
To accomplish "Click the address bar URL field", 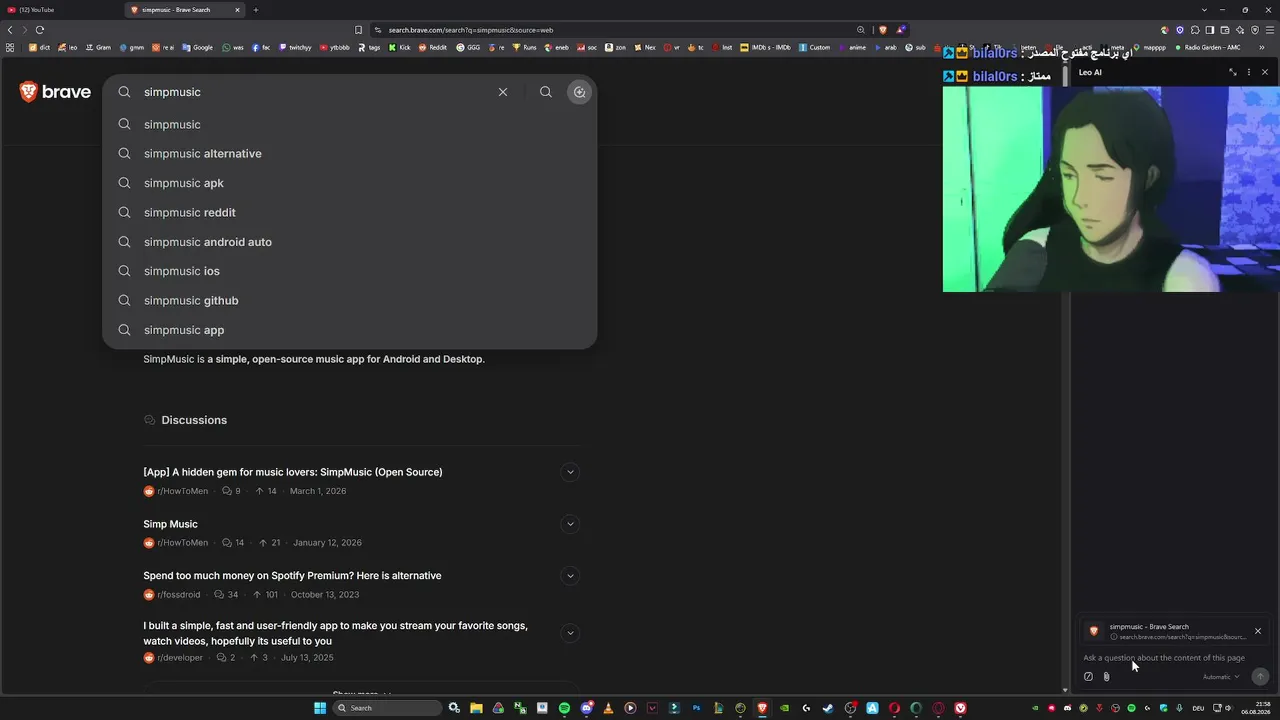I will click(x=610, y=30).
